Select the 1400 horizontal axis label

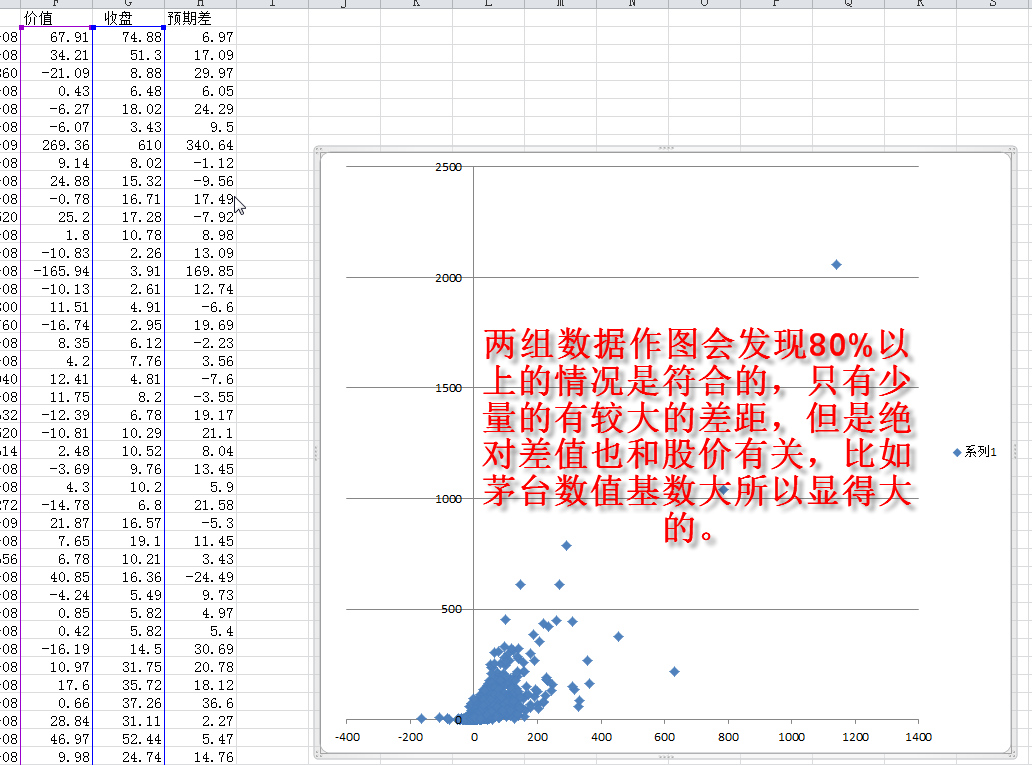click(917, 737)
